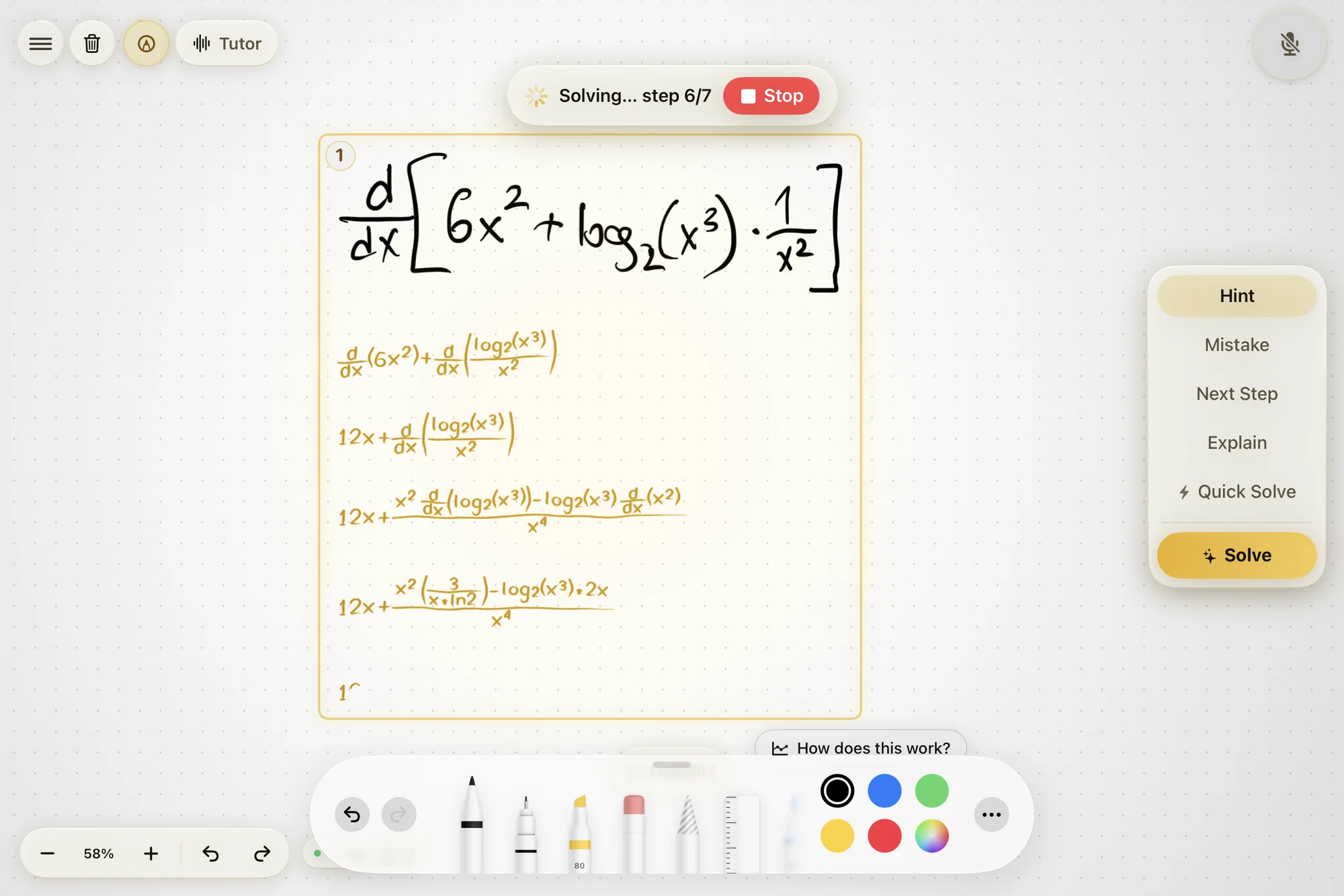Zoom out with the minus button

47,854
